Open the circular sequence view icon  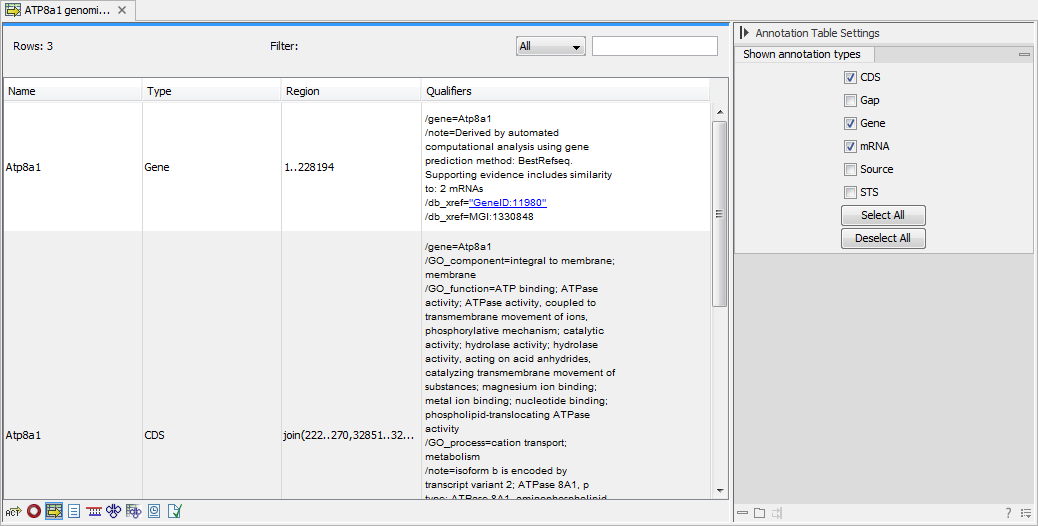pyautogui.click(x=34, y=511)
